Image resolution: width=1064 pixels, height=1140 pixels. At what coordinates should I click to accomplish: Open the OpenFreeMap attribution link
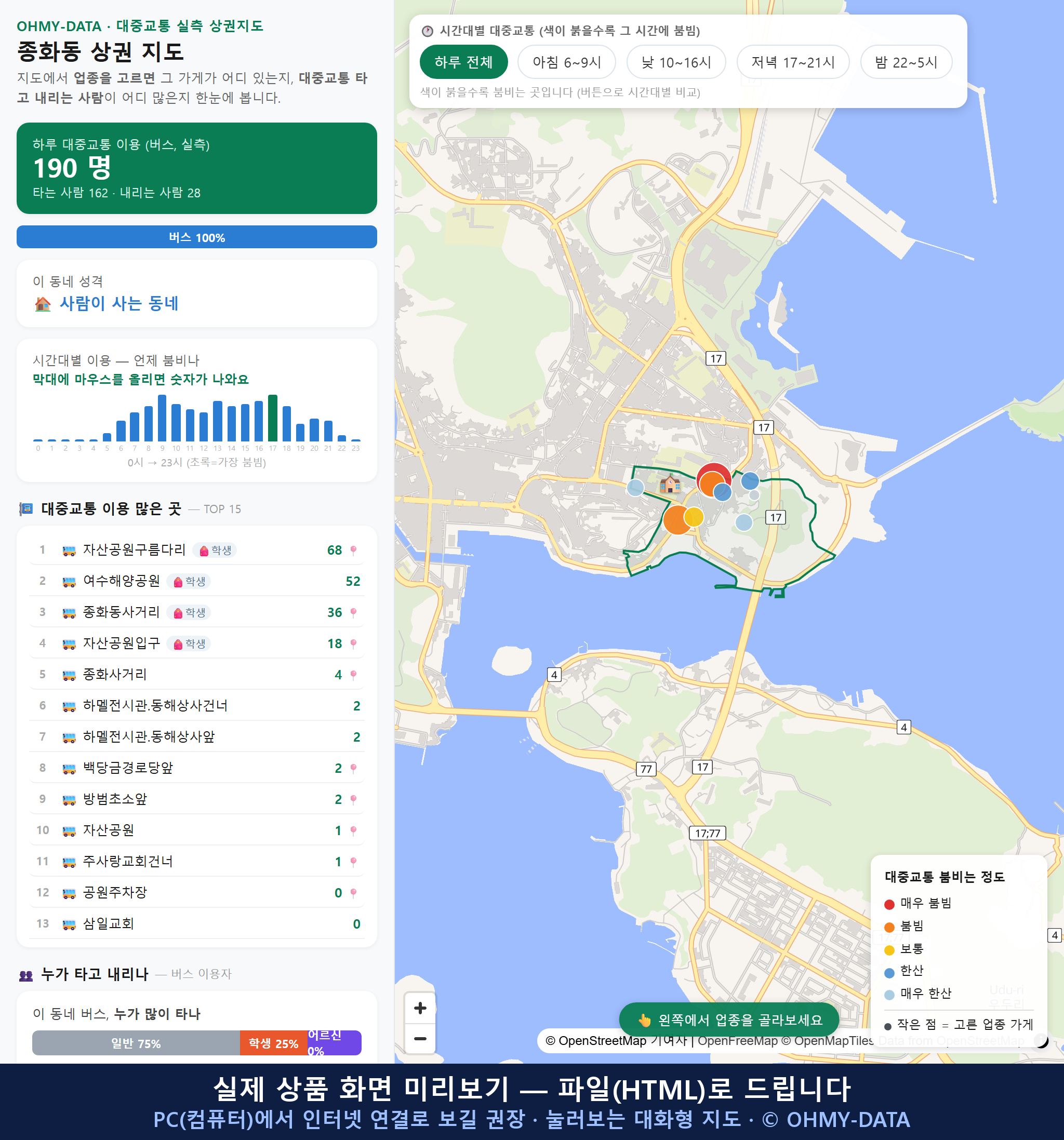(x=738, y=1040)
